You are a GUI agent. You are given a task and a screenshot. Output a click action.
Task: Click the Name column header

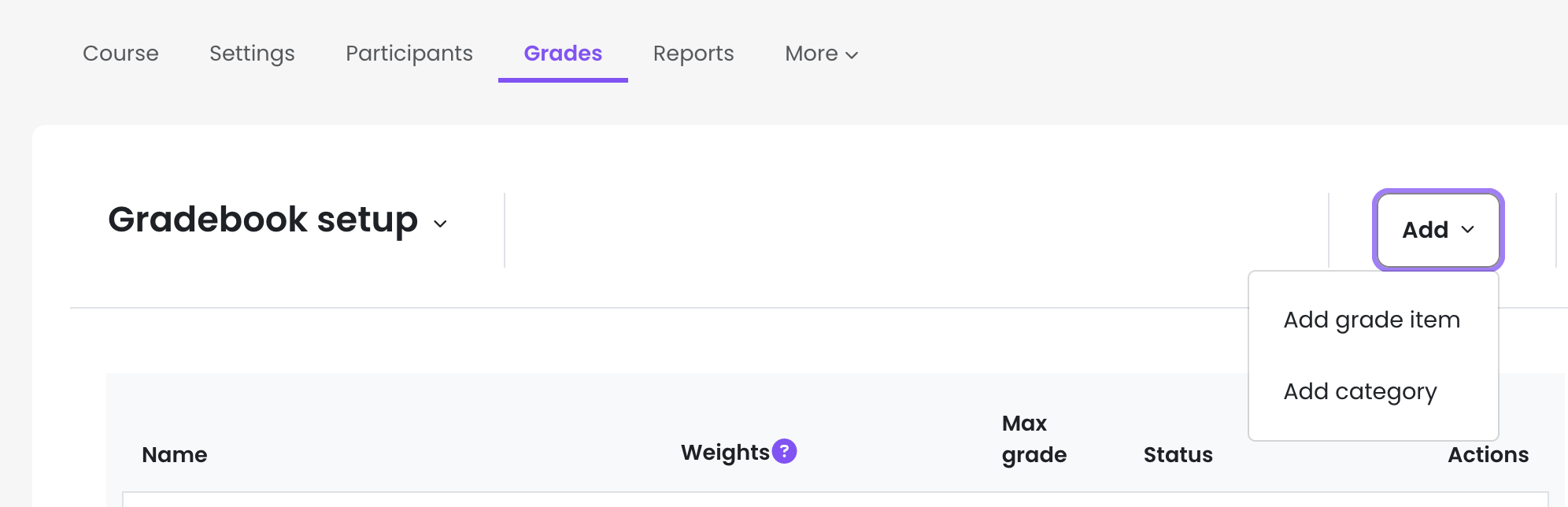(x=174, y=455)
